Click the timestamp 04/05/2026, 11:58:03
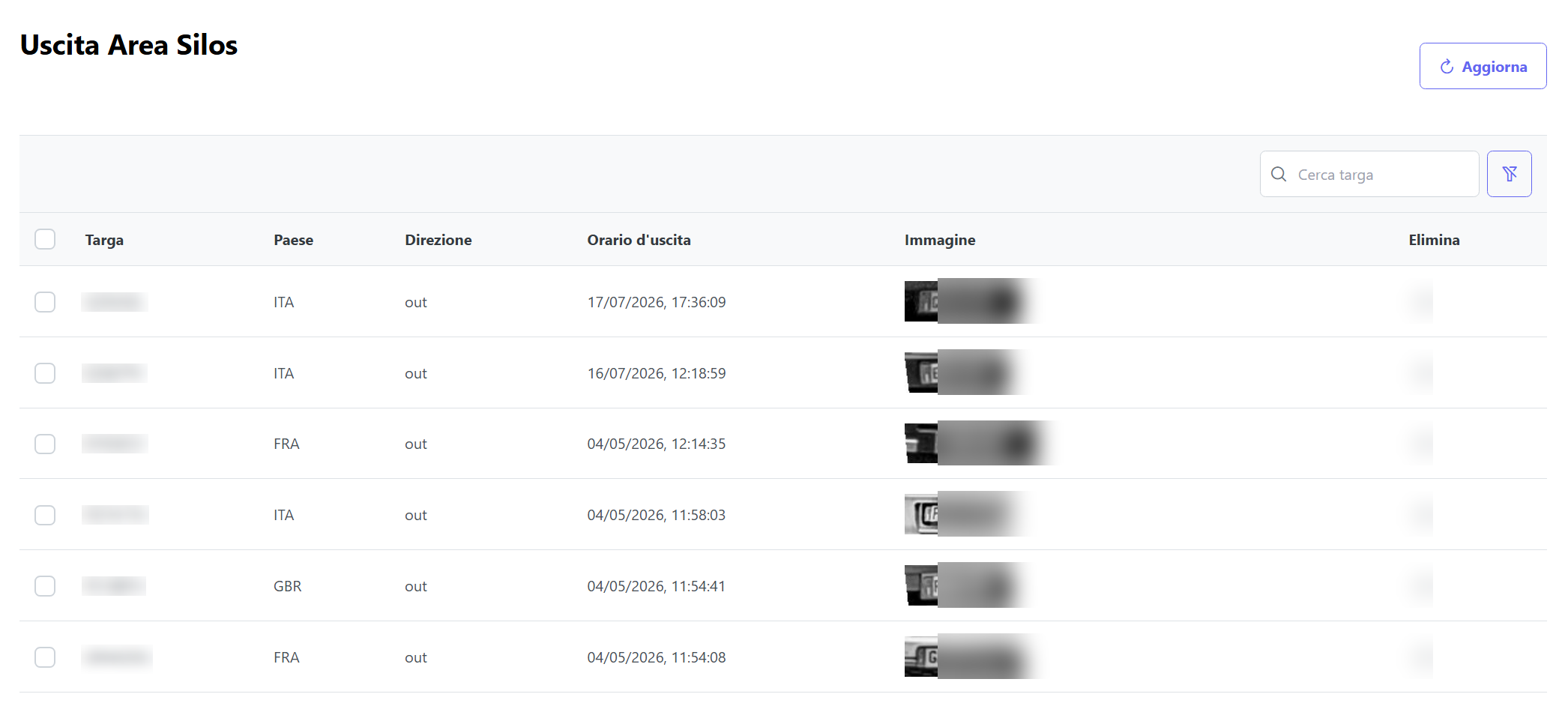This screenshot has height=706, width=1568. tap(657, 515)
